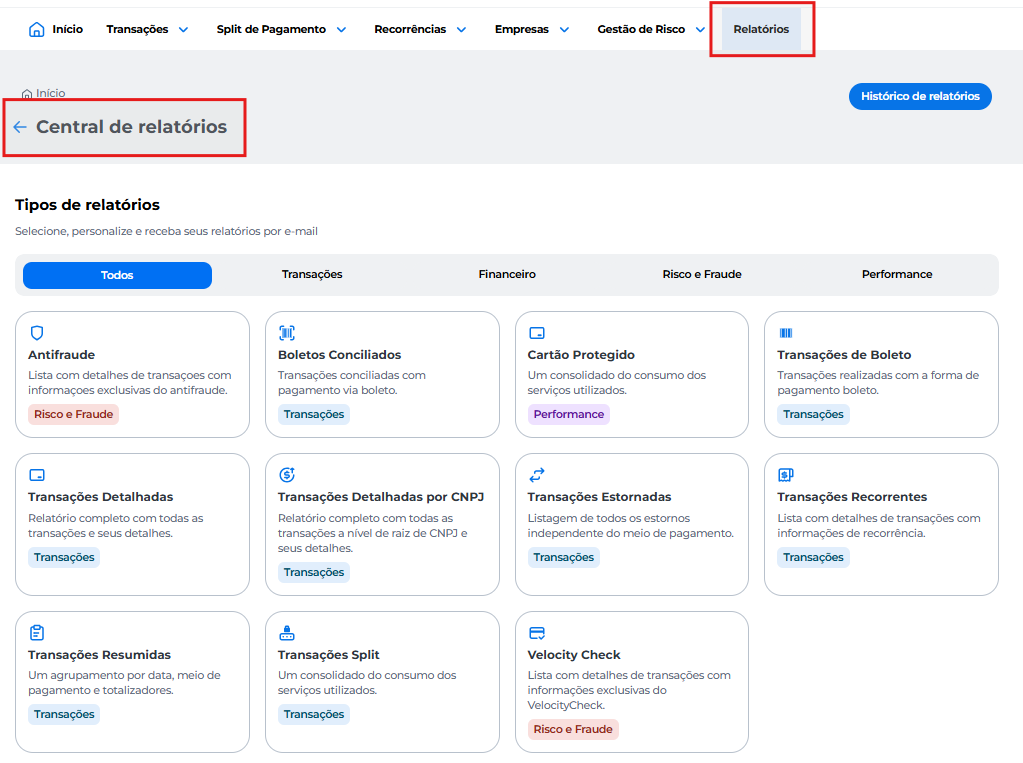1023x763 pixels.
Task: Open Empresas in the top navigation
Action: tap(521, 29)
